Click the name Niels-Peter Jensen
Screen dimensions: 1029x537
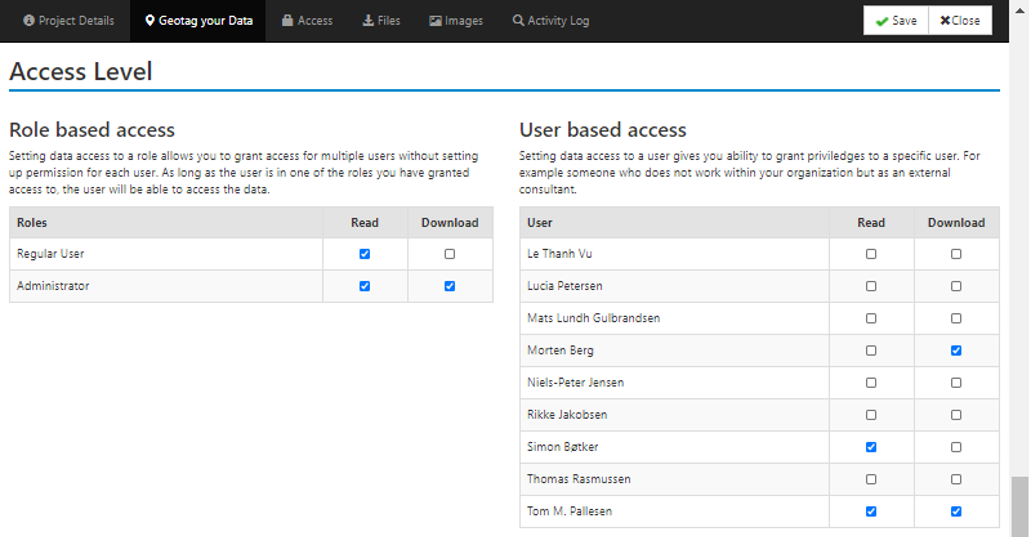(x=576, y=383)
